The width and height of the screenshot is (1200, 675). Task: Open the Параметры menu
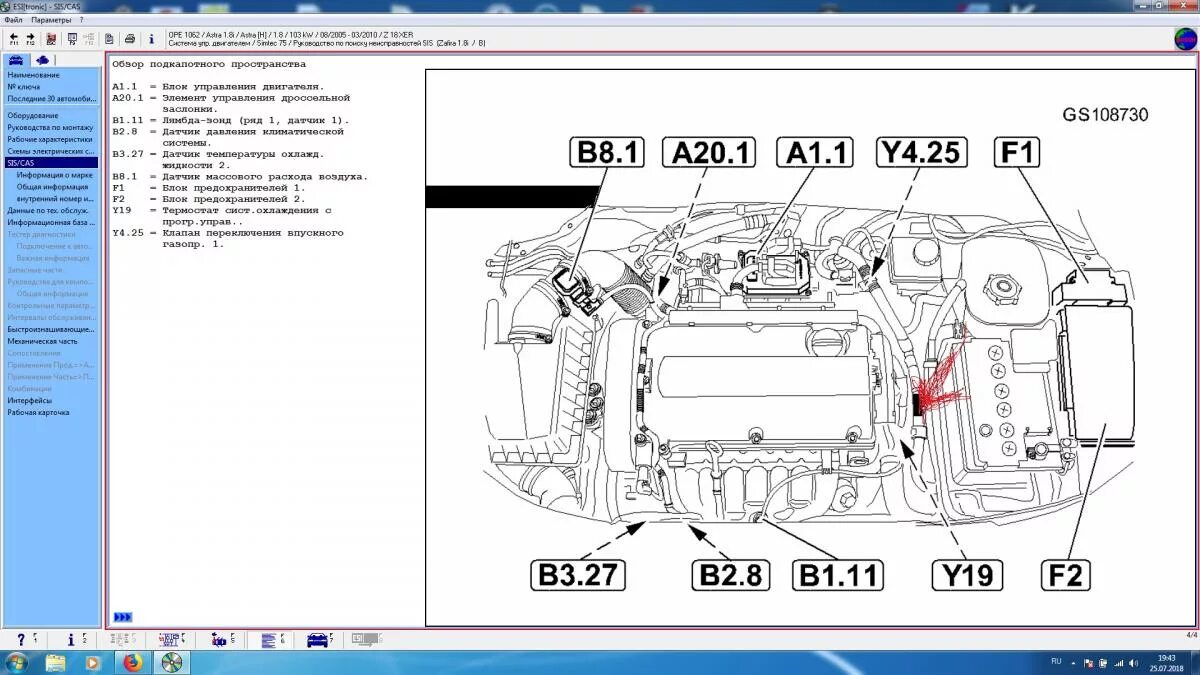50,19
